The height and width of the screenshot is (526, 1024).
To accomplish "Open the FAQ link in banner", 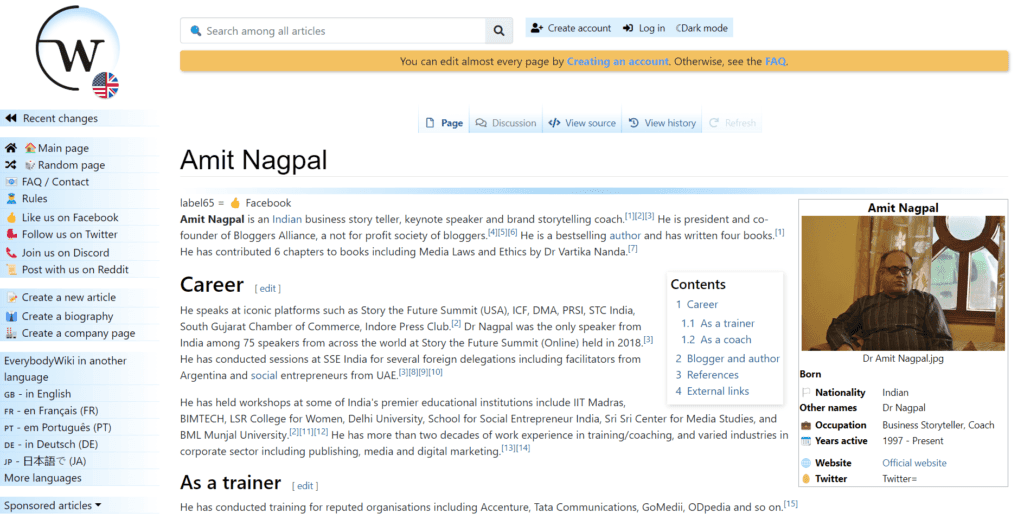I will (x=775, y=61).
